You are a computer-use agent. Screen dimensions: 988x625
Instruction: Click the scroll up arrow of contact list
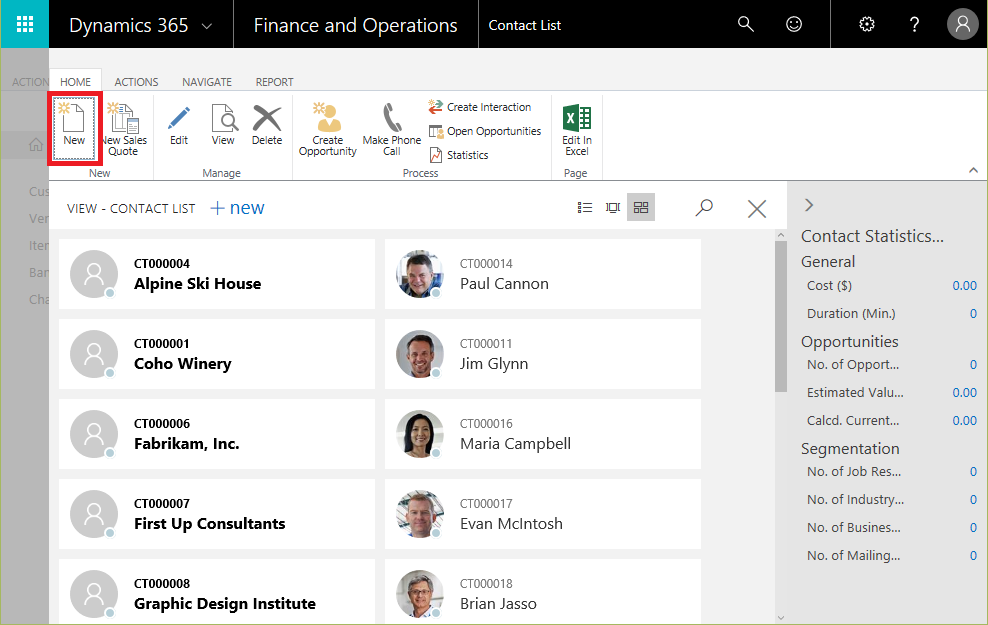[x=781, y=235]
